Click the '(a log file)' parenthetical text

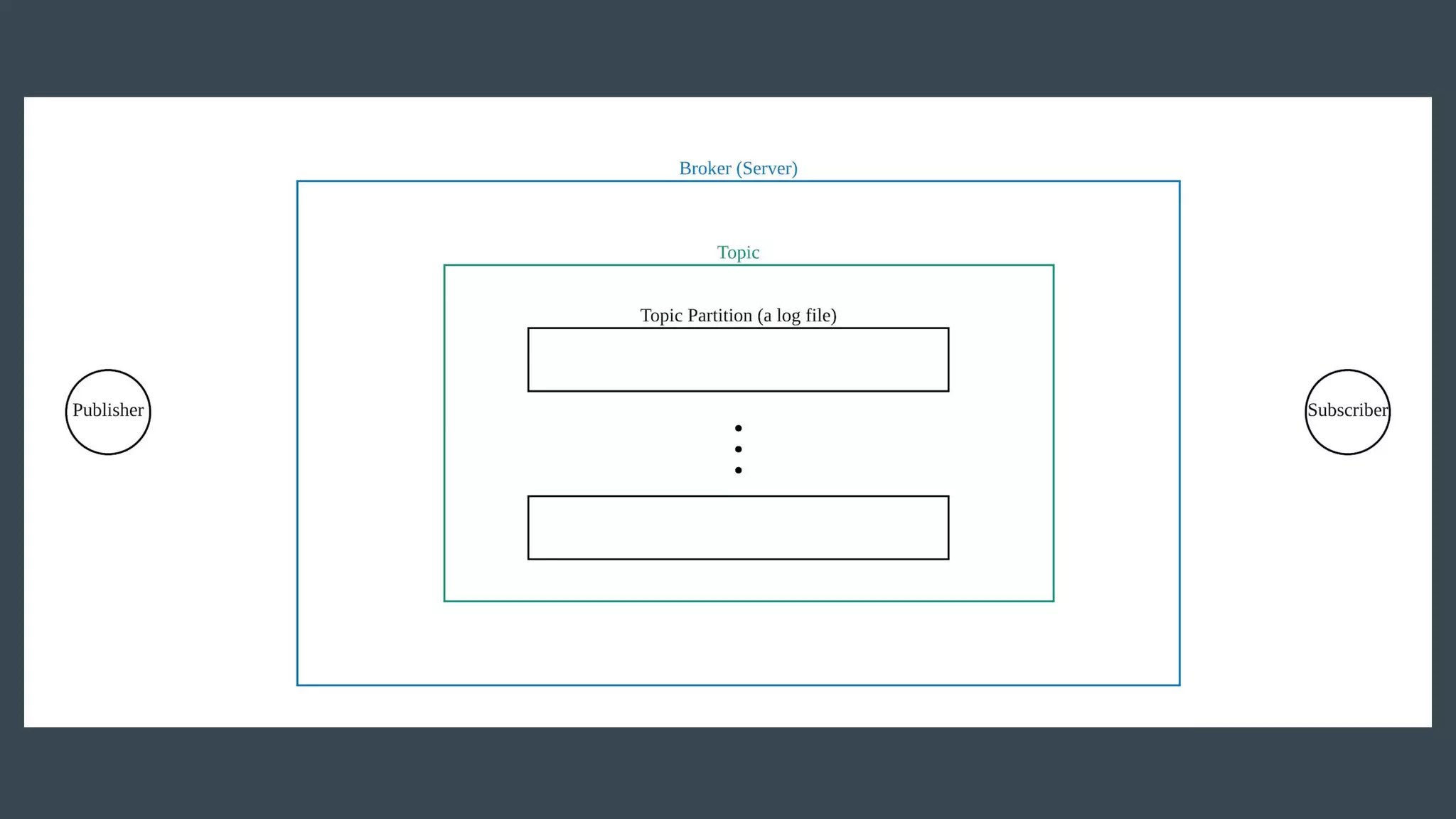(x=797, y=316)
